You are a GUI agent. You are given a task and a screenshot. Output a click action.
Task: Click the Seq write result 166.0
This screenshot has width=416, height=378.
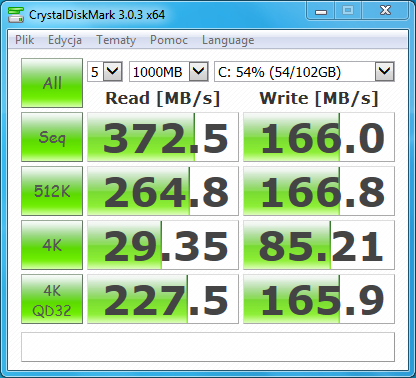point(319,137)
